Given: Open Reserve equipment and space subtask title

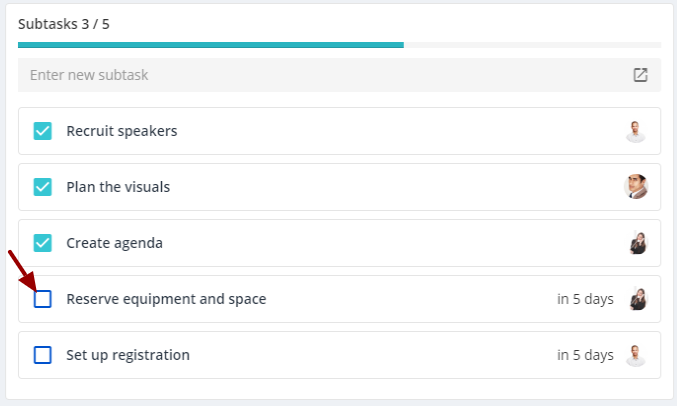Looking at the screenshot, I should click(x=166, y=299).
